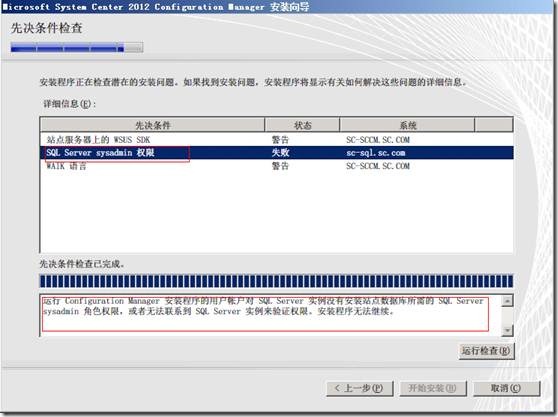Click the description box scroll up arrow

507,301
